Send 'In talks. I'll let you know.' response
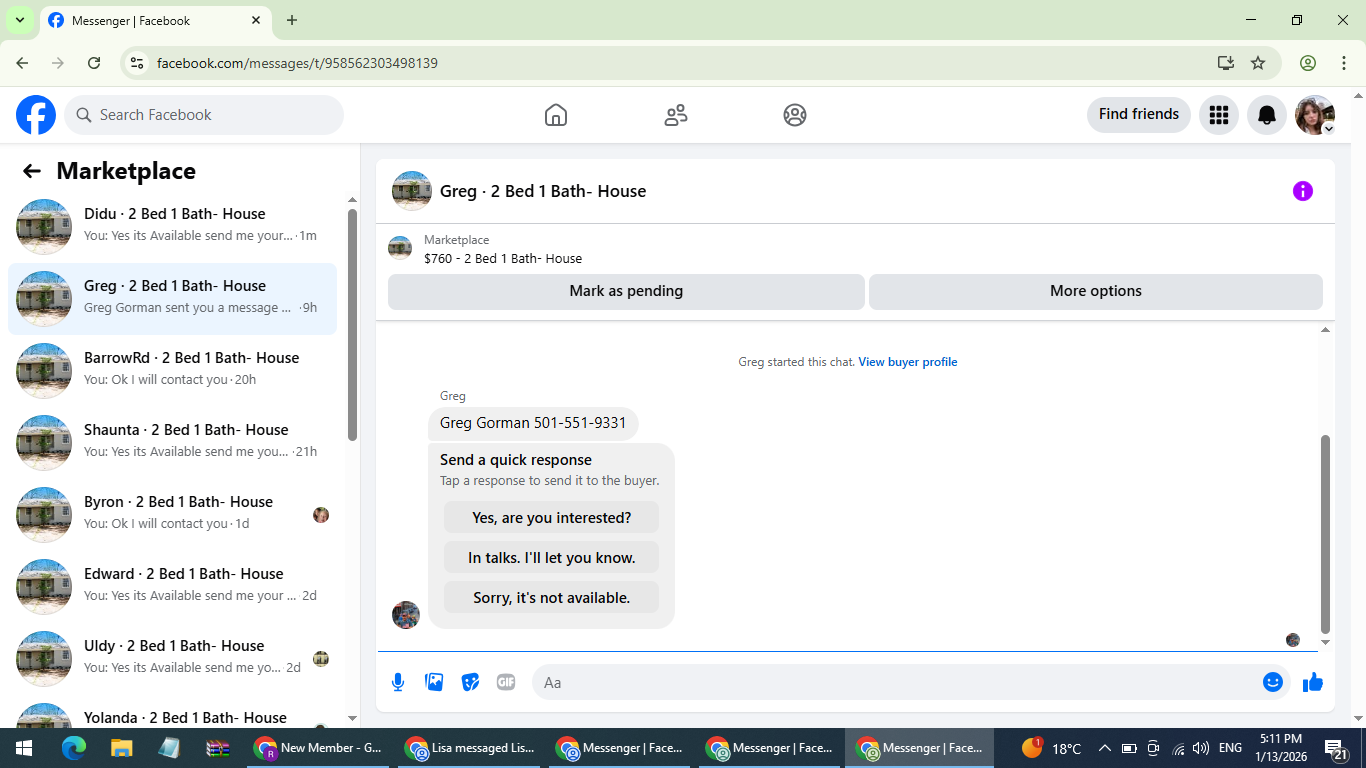 pos(551,557)
